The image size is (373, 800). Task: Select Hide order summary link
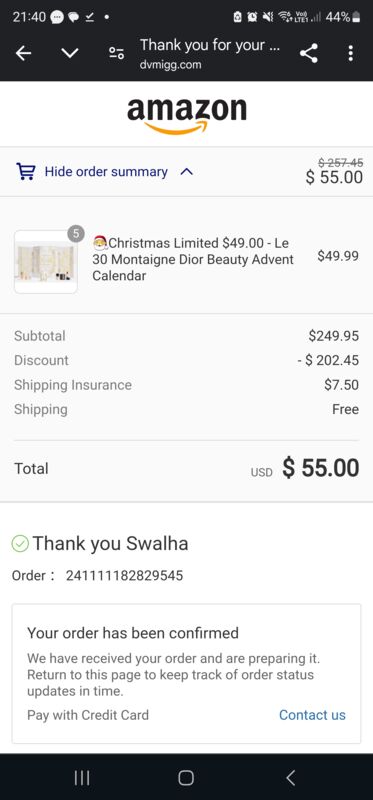pyautogui.click(x=106, y=172)
